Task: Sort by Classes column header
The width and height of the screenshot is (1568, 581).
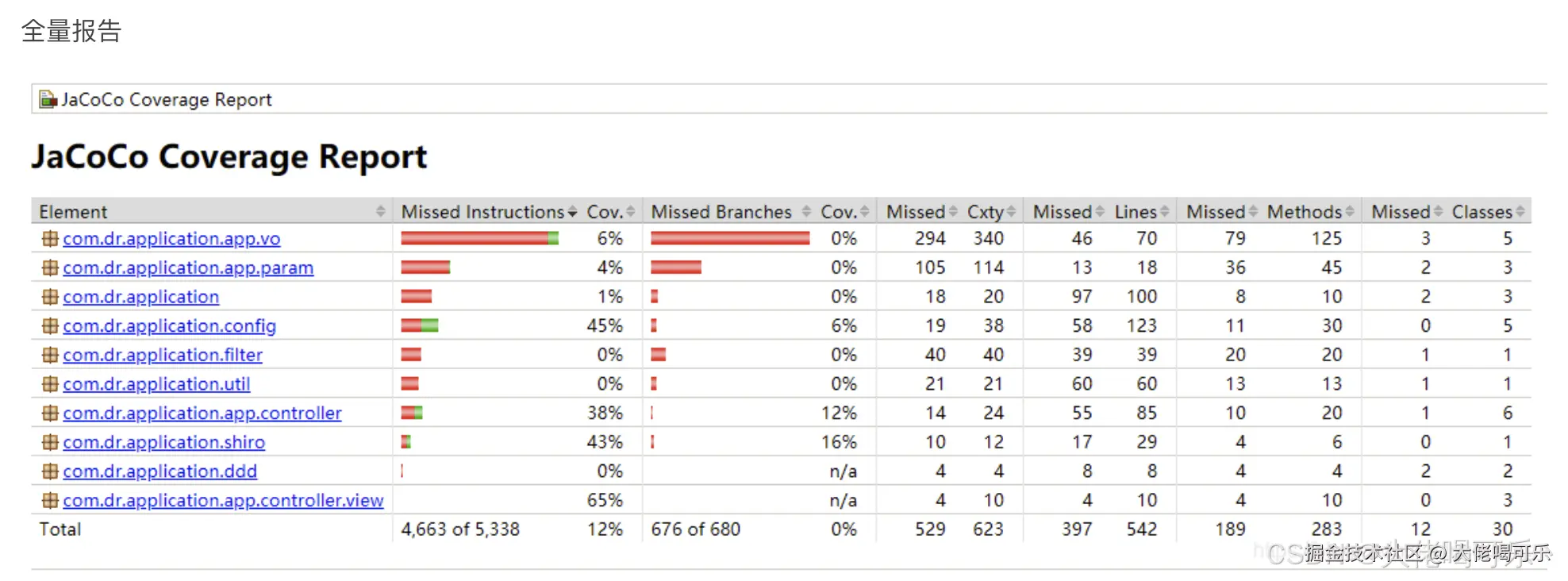Action: [1482, 212]
